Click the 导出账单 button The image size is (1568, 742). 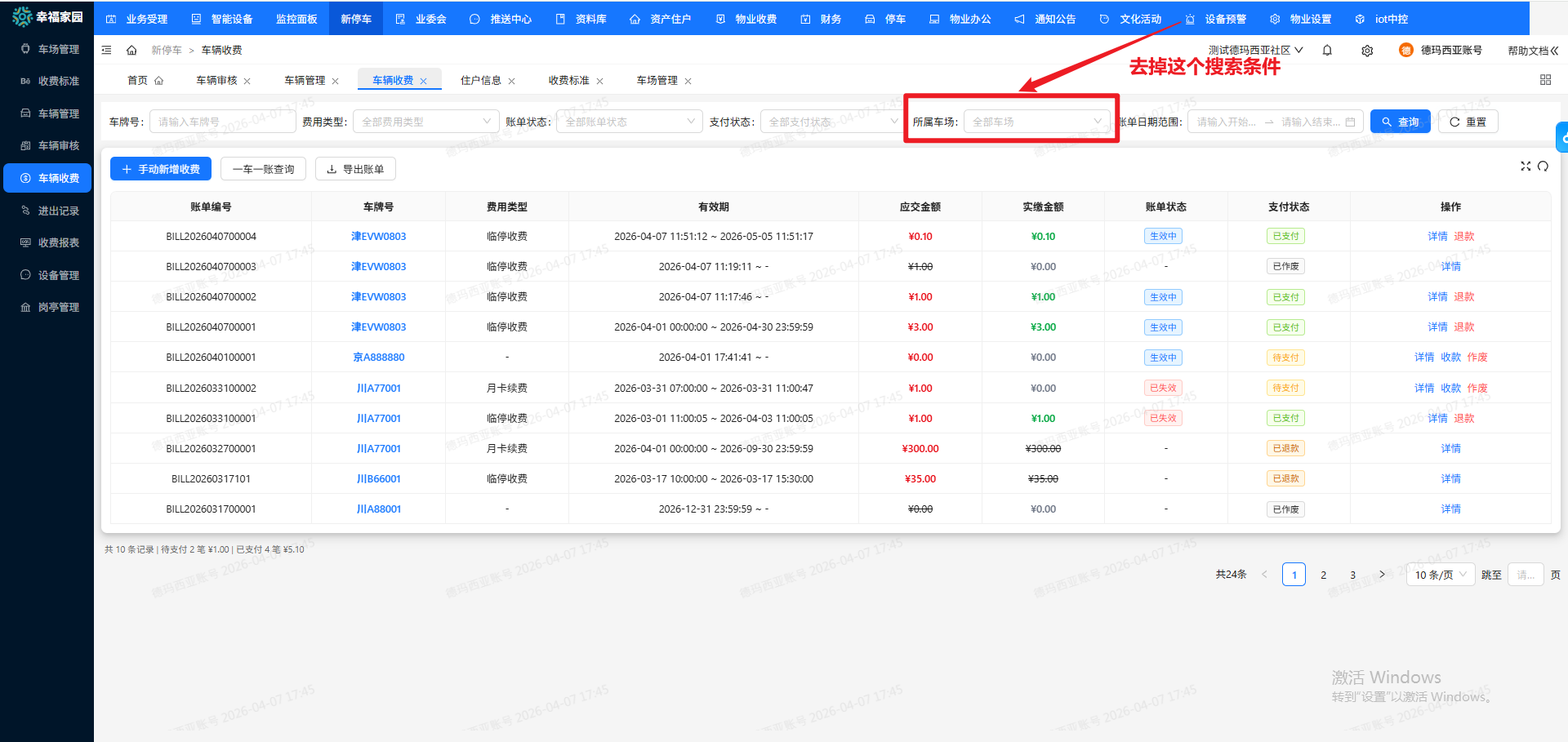355,169
